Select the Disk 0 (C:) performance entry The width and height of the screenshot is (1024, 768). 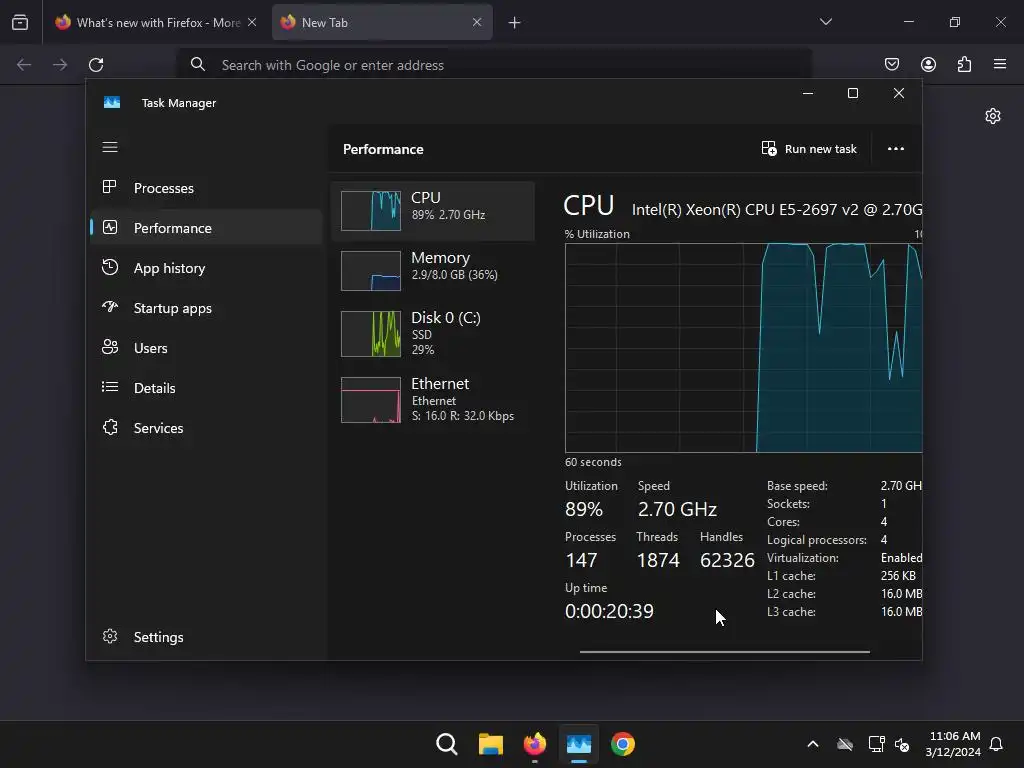click(x=433, y=333)
